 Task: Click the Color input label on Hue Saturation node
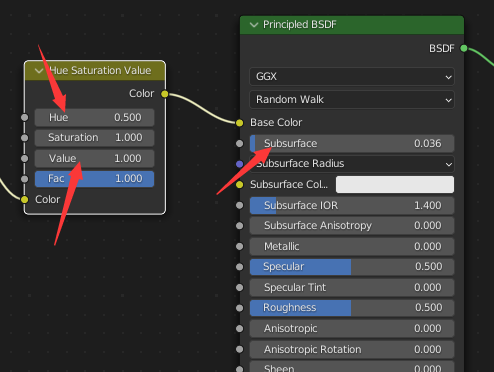48,199
